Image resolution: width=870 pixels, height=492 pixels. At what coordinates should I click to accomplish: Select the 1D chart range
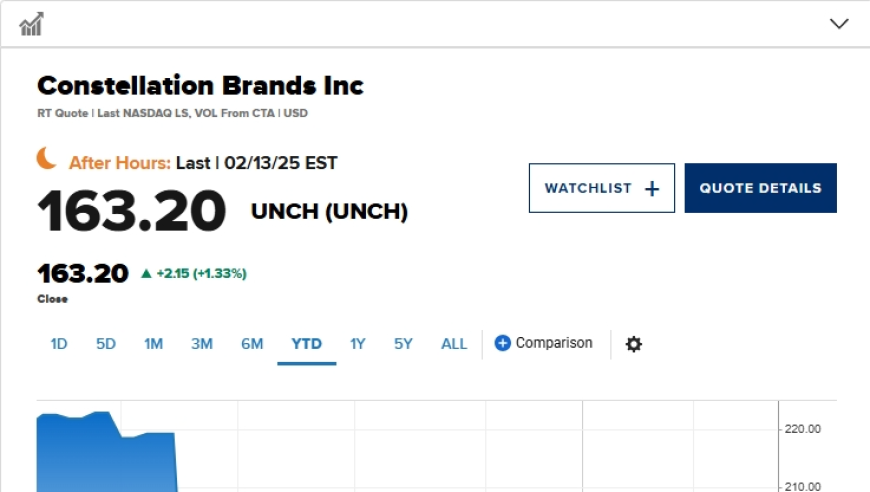(59, 344)
